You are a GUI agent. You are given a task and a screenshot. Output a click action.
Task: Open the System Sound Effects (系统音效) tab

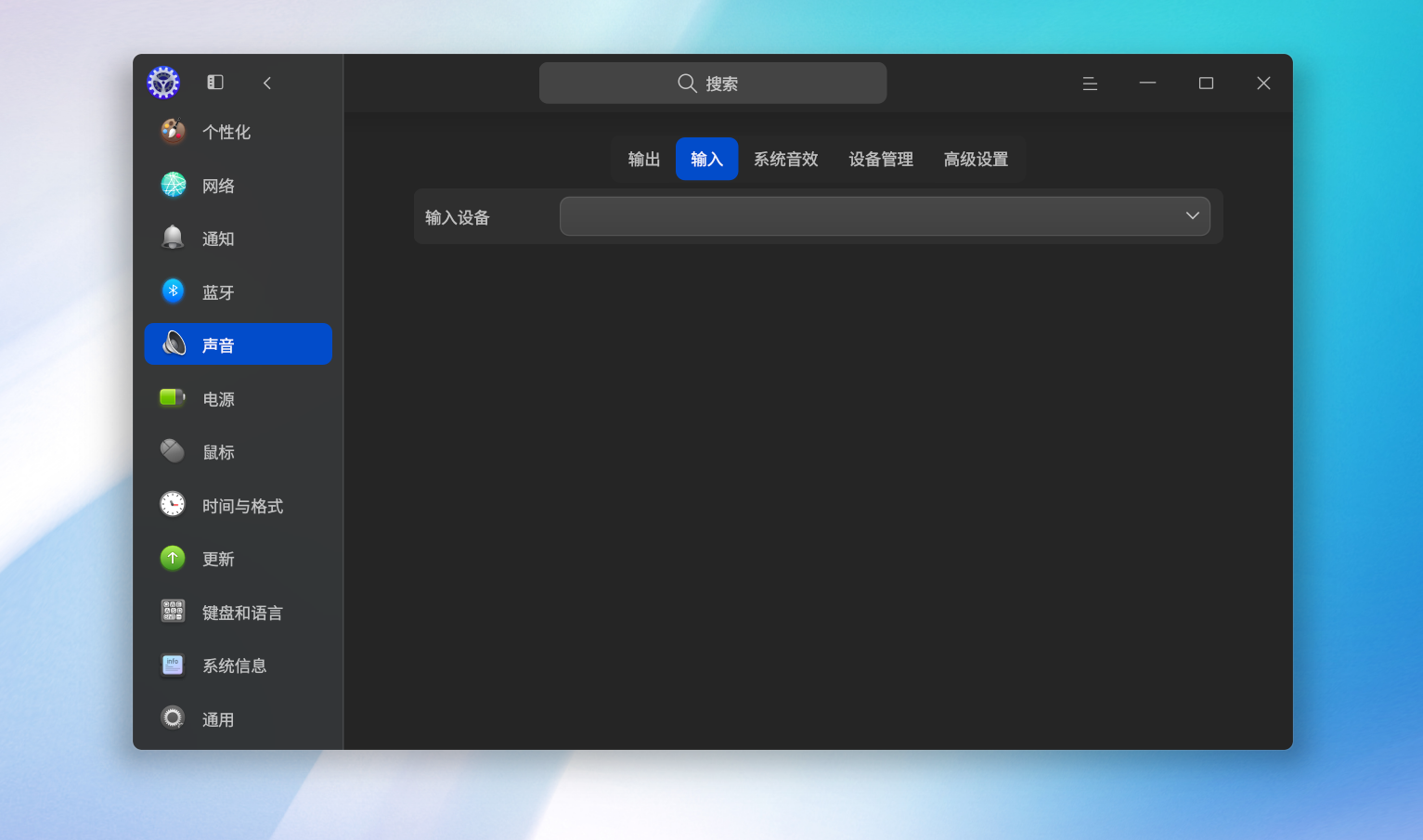[786, 159]
